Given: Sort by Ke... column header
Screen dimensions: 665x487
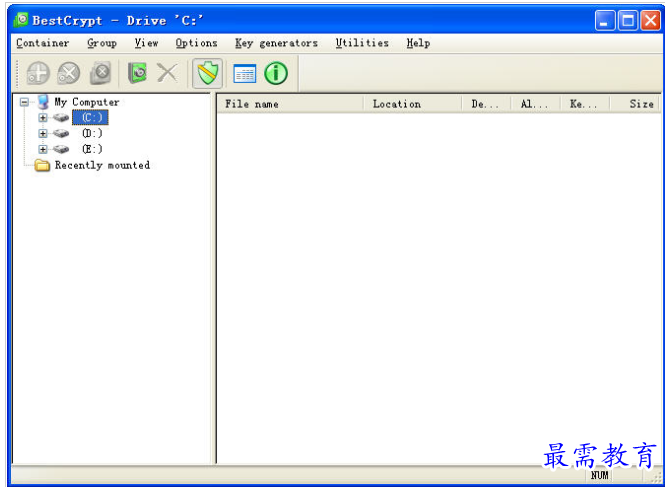Looking at the screenshot, I should tap(585, 104).
